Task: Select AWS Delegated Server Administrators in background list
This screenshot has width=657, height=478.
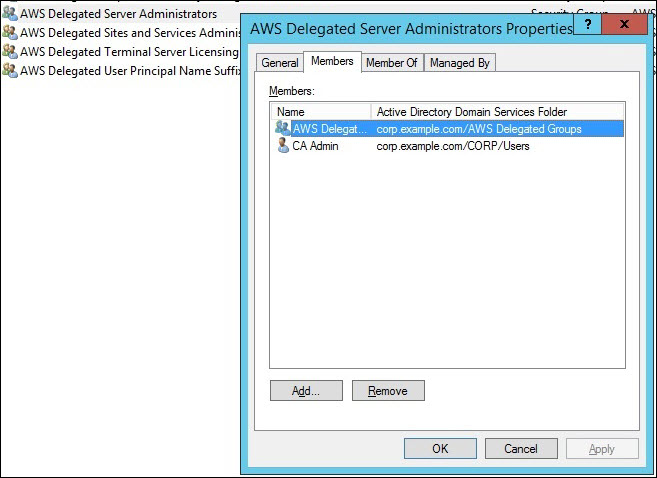Action: click(119, 13)
